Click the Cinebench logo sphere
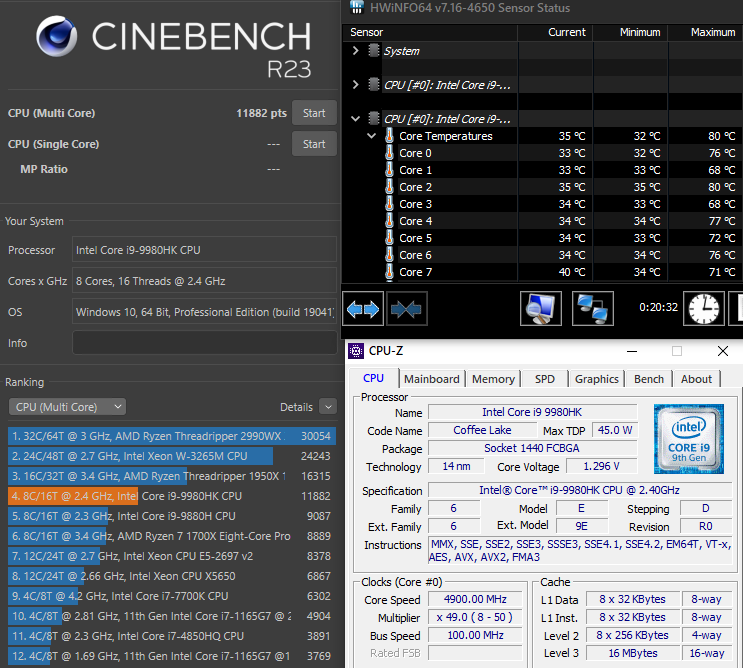This screenshot has height=668, width=743. click(x=57, y=36)
